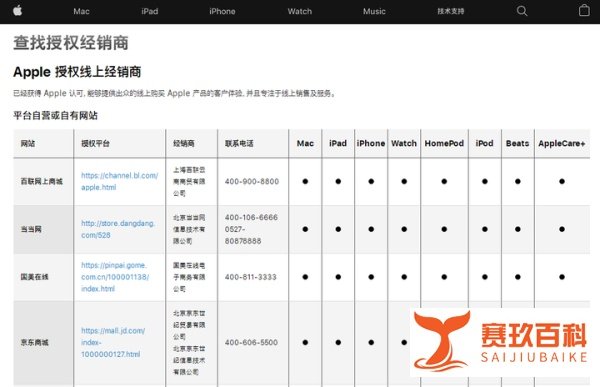Image resolution: width=600 pixels, height=387 pixels.
Task: Click the iPhone dot in 京东商城 row
Action: (x=371, y=342)
